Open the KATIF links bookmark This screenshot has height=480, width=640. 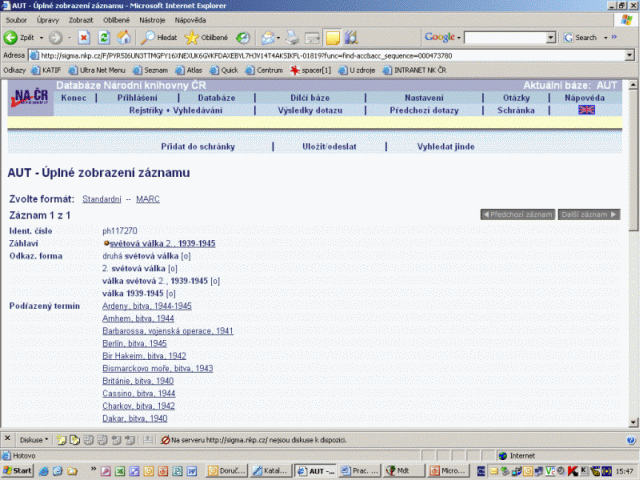pyautogui.click(x=46, y=70)
